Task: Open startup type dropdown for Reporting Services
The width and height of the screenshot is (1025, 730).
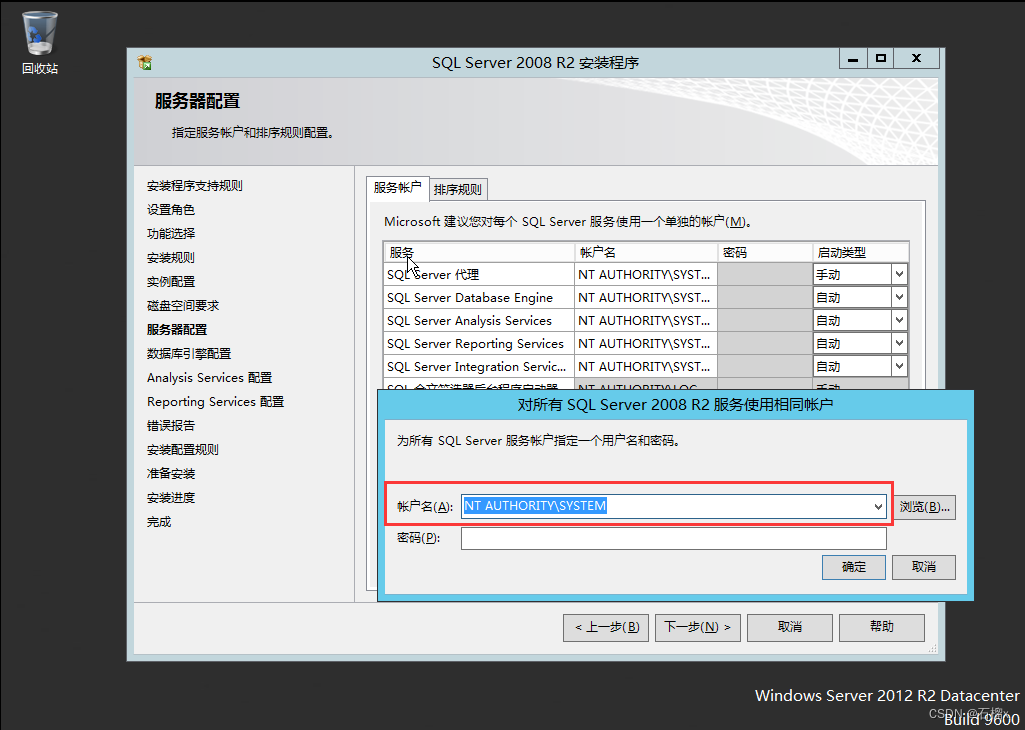Action: click(x=899, y=343)
